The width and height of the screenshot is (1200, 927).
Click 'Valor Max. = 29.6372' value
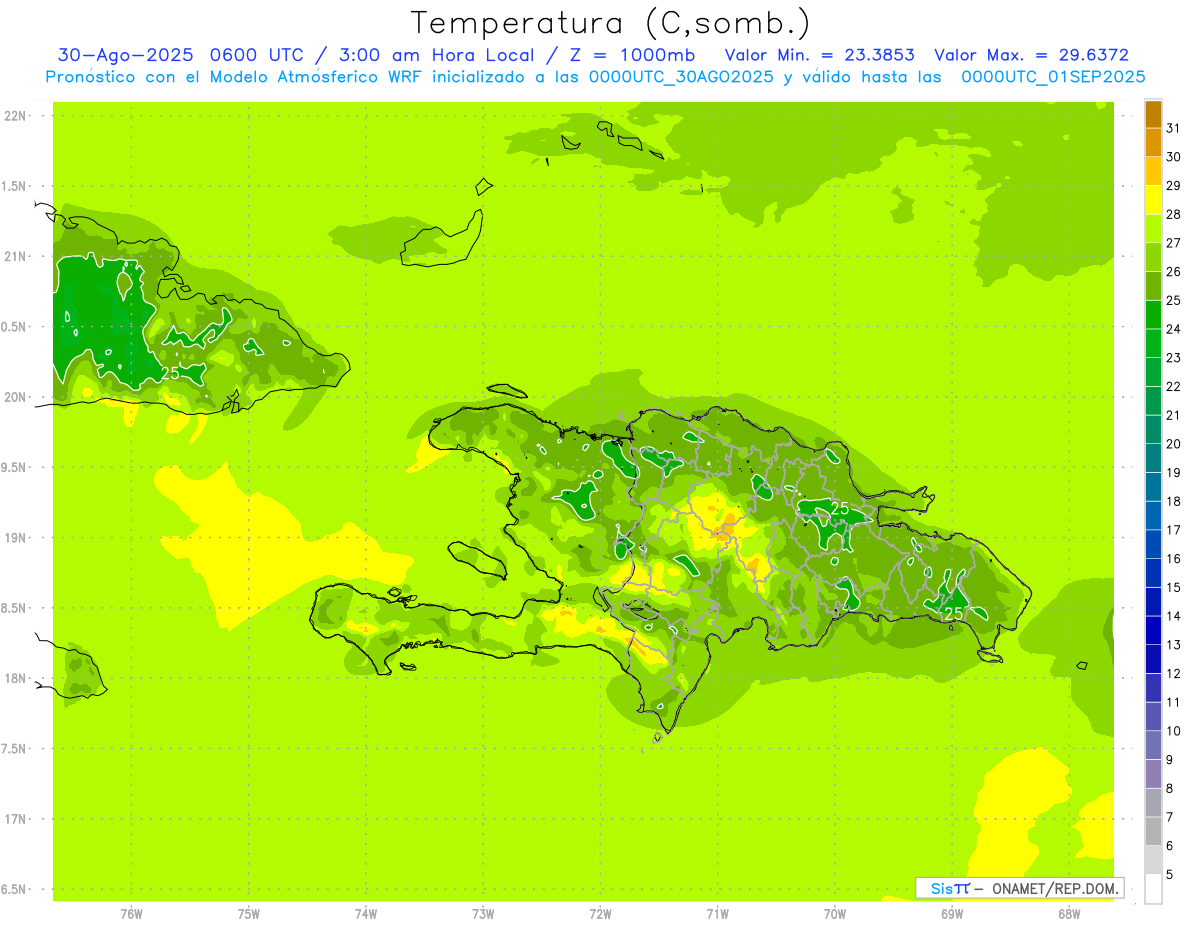[1031, 55]
